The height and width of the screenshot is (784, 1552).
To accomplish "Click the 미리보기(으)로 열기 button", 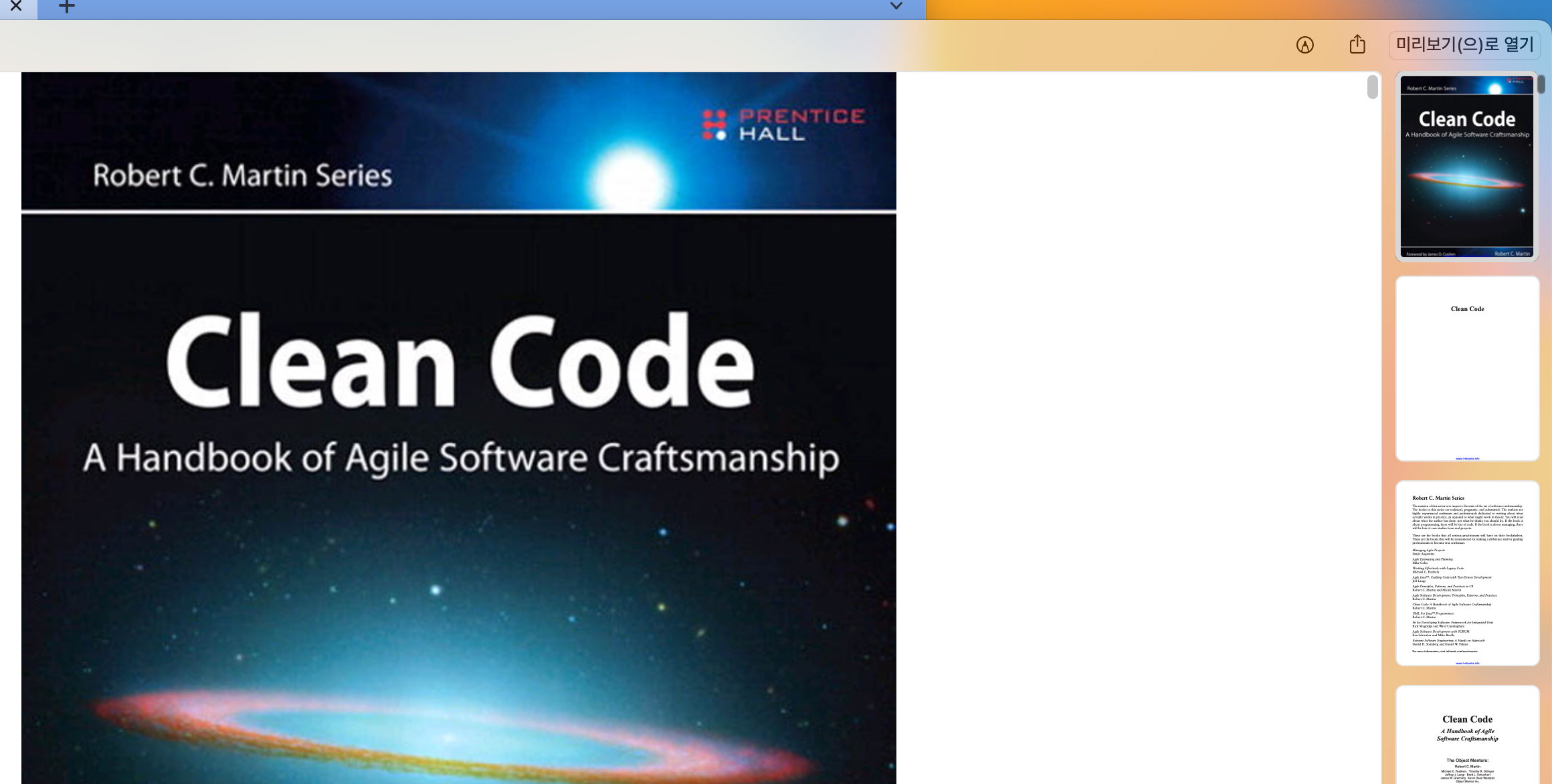I will point(1464,45).
